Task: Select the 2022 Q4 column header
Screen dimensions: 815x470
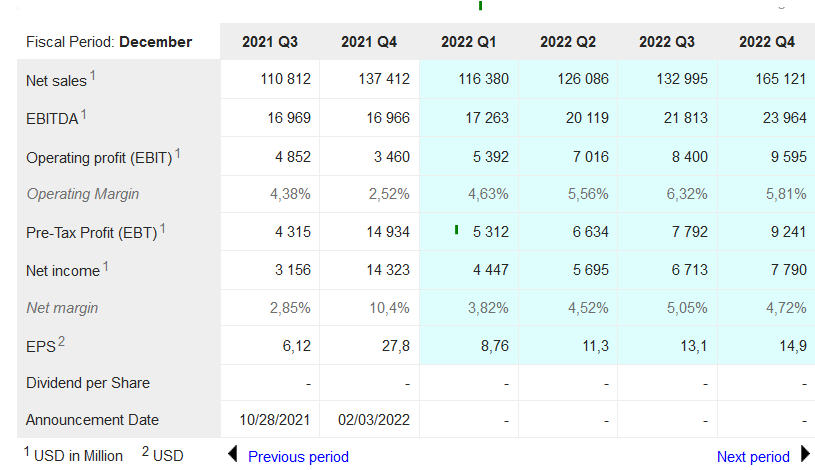Action: 767,42
